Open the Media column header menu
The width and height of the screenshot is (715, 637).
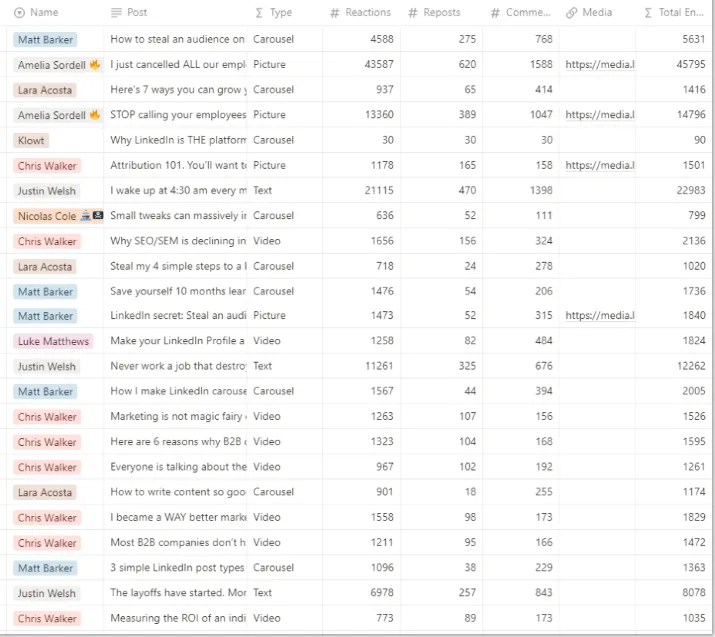click(597, 13)
